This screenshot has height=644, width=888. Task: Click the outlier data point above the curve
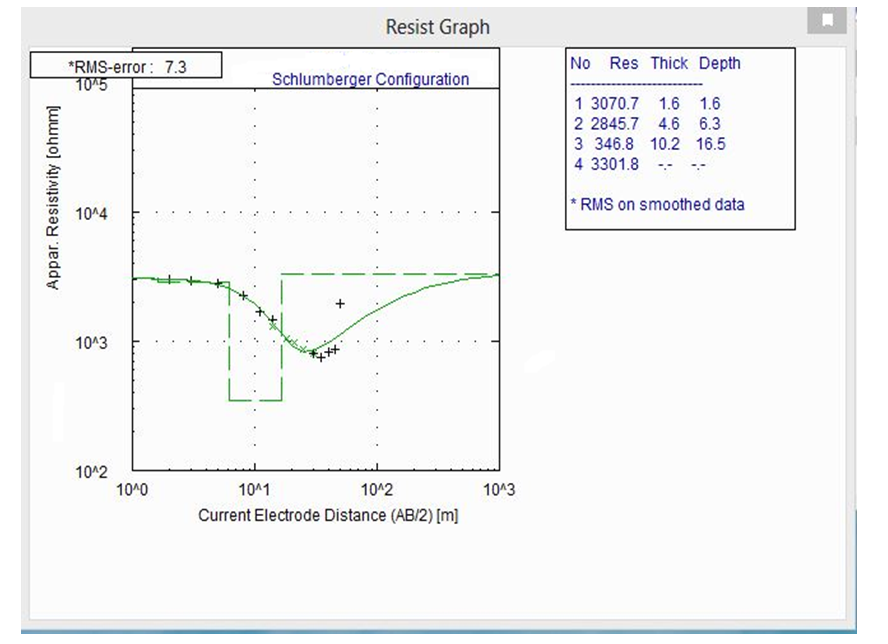[x=340, y=303]
